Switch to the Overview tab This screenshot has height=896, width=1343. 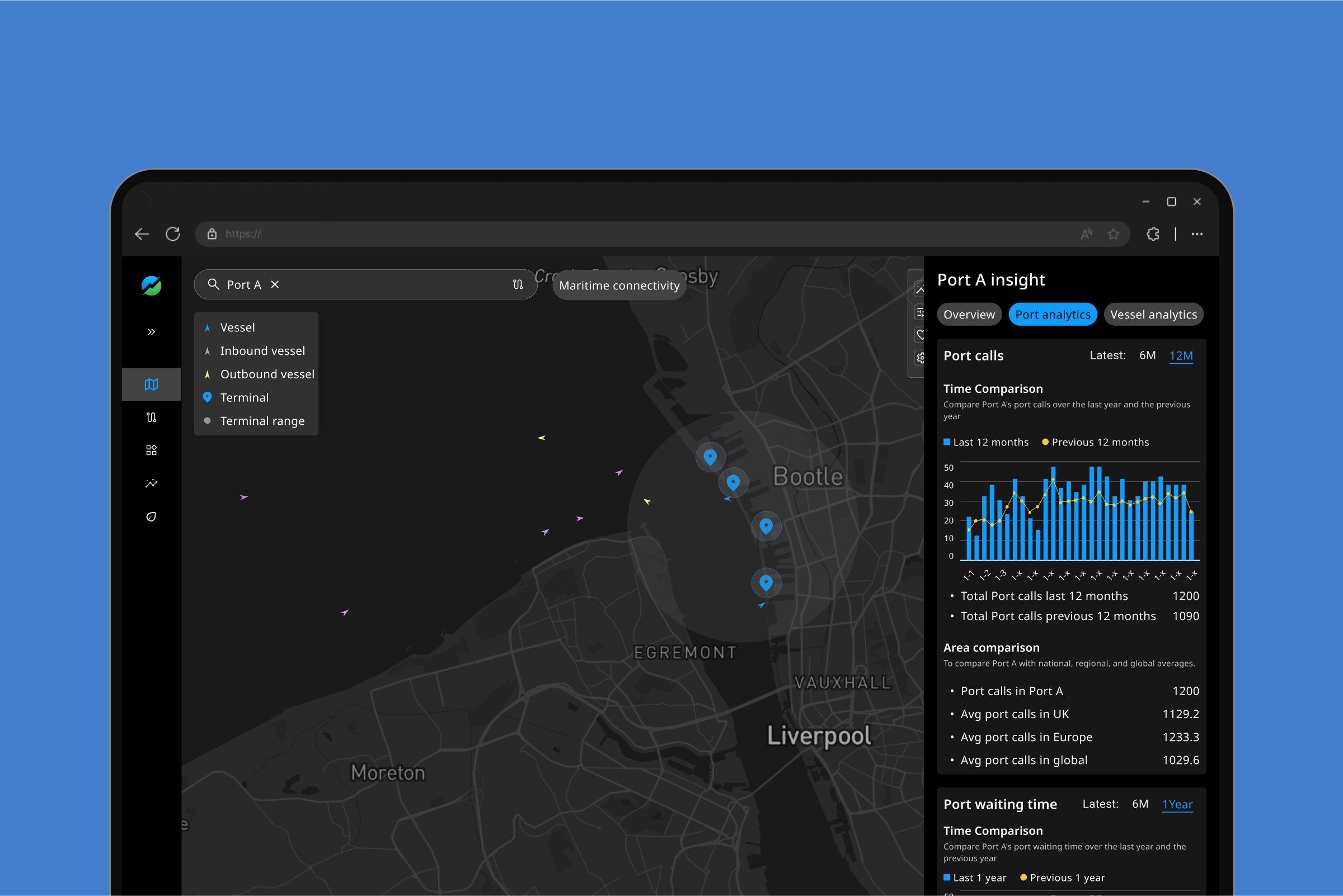click(x=968, y=315)
